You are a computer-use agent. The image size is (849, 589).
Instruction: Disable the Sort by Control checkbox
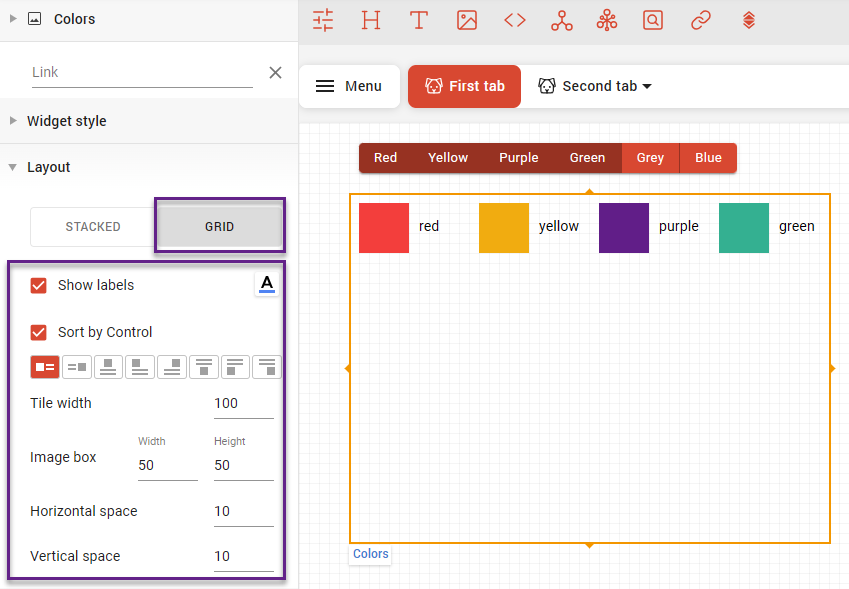(39, 332)
